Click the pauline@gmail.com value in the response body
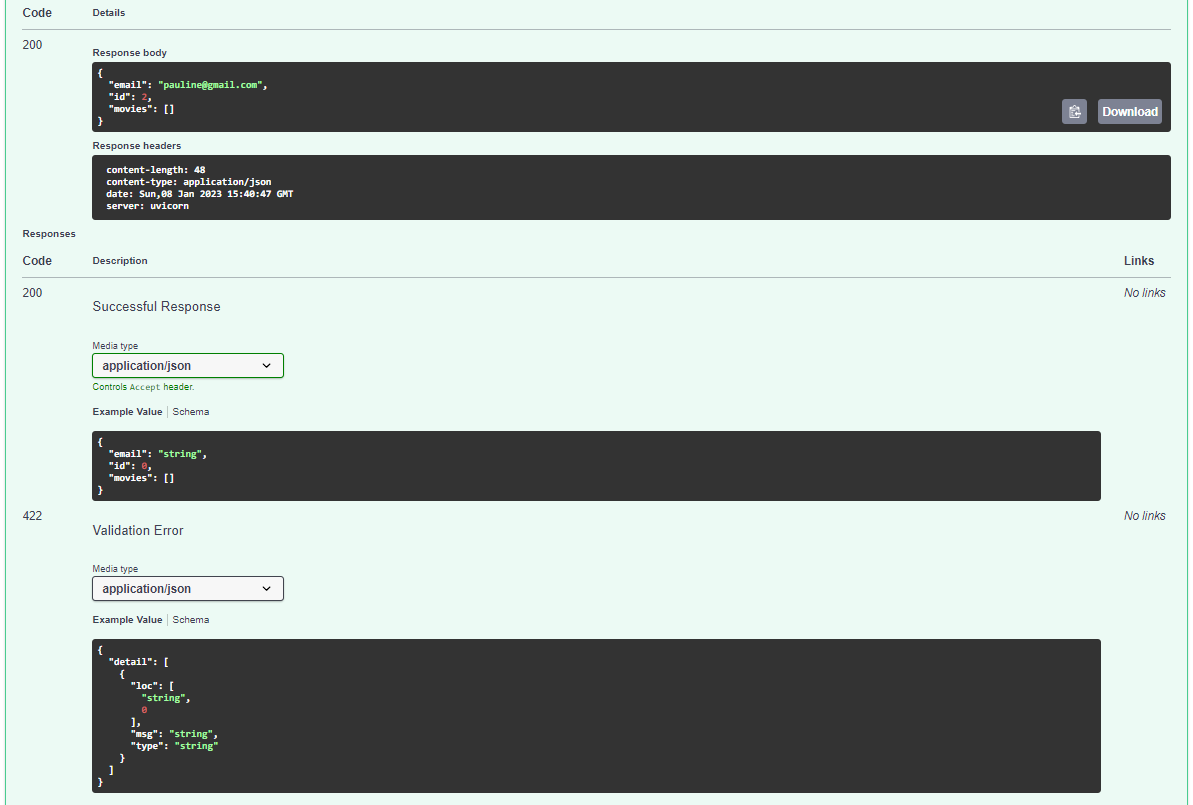The width and height of the screenshot is (1193, 805). point(211,84)
